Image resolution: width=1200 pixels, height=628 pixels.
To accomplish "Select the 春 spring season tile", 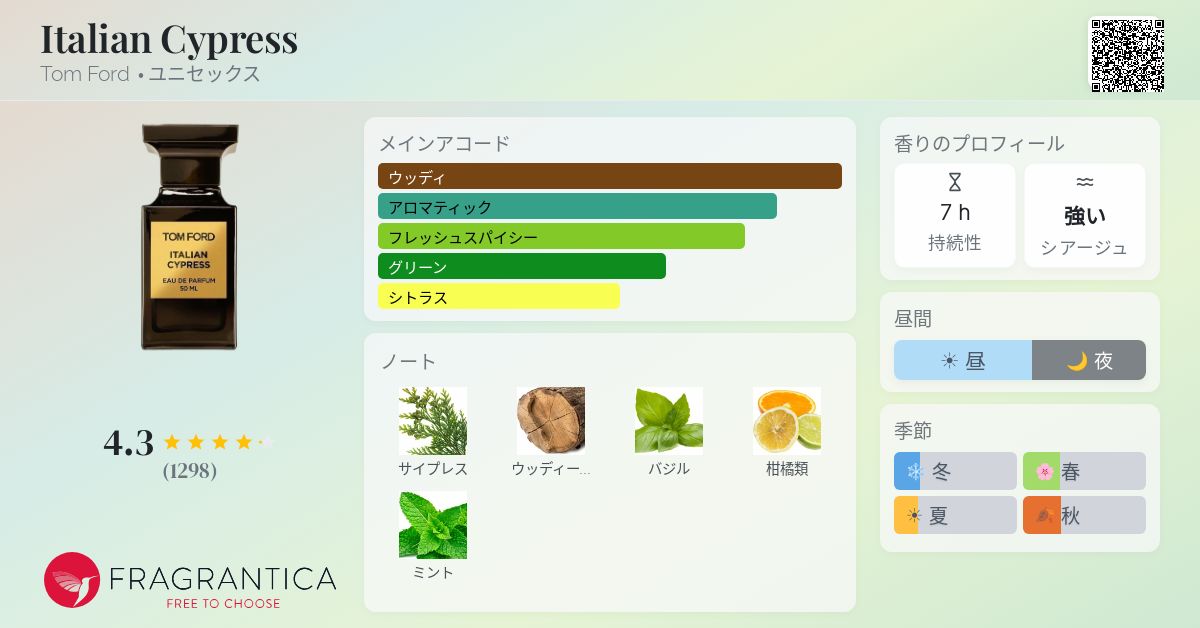I will tap(1084, 471).
